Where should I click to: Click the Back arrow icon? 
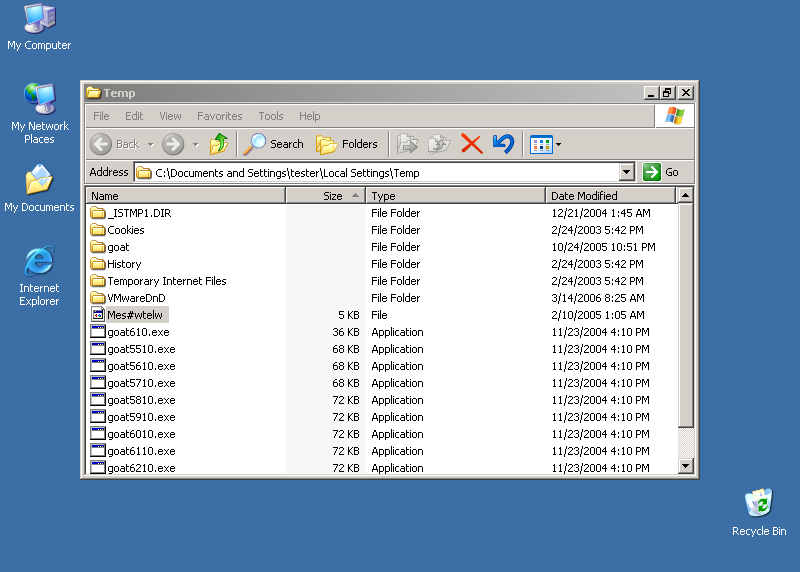[x=101, y=144]
